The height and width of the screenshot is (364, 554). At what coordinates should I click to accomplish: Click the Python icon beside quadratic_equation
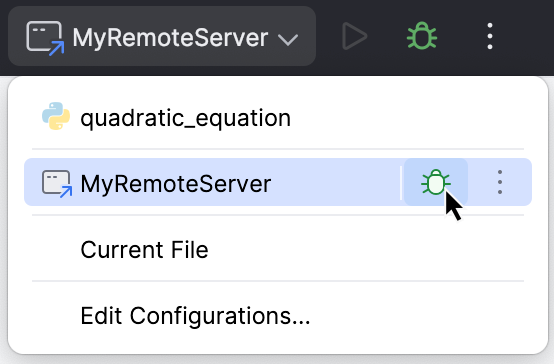pos(56,116)
